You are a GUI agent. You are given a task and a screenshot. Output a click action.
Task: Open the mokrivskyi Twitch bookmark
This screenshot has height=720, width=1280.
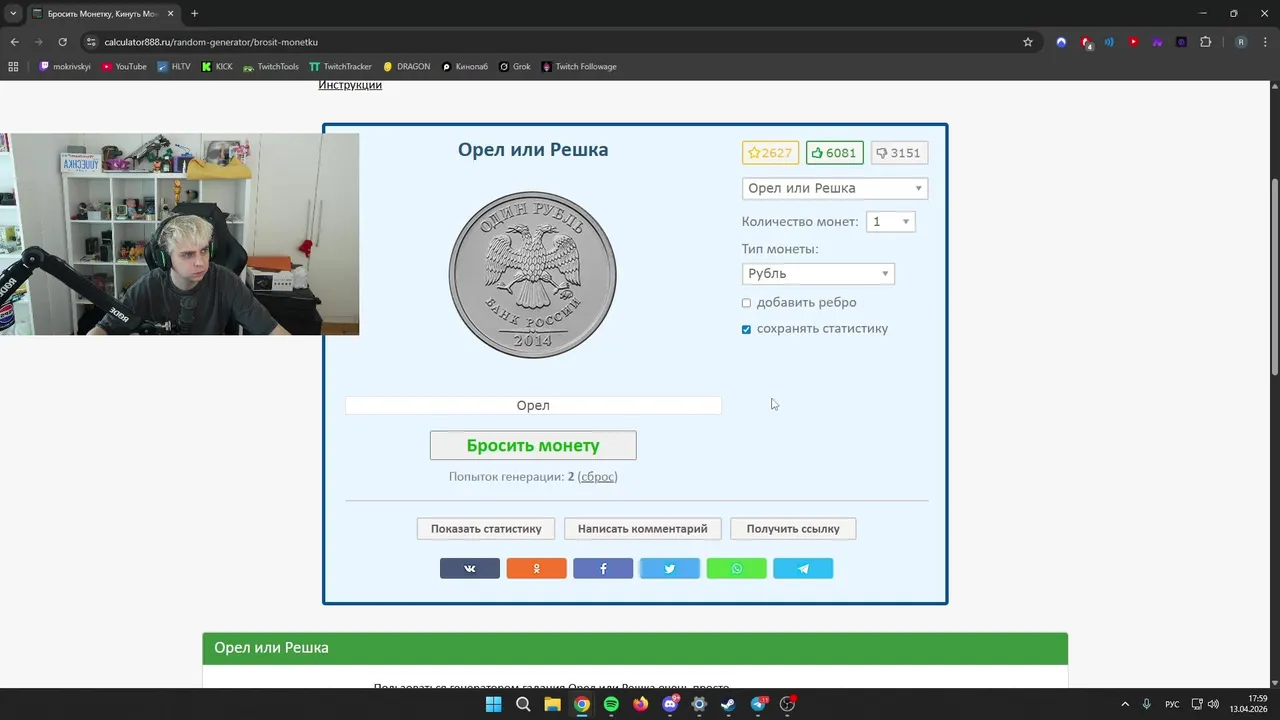click(x=65, y=67)
